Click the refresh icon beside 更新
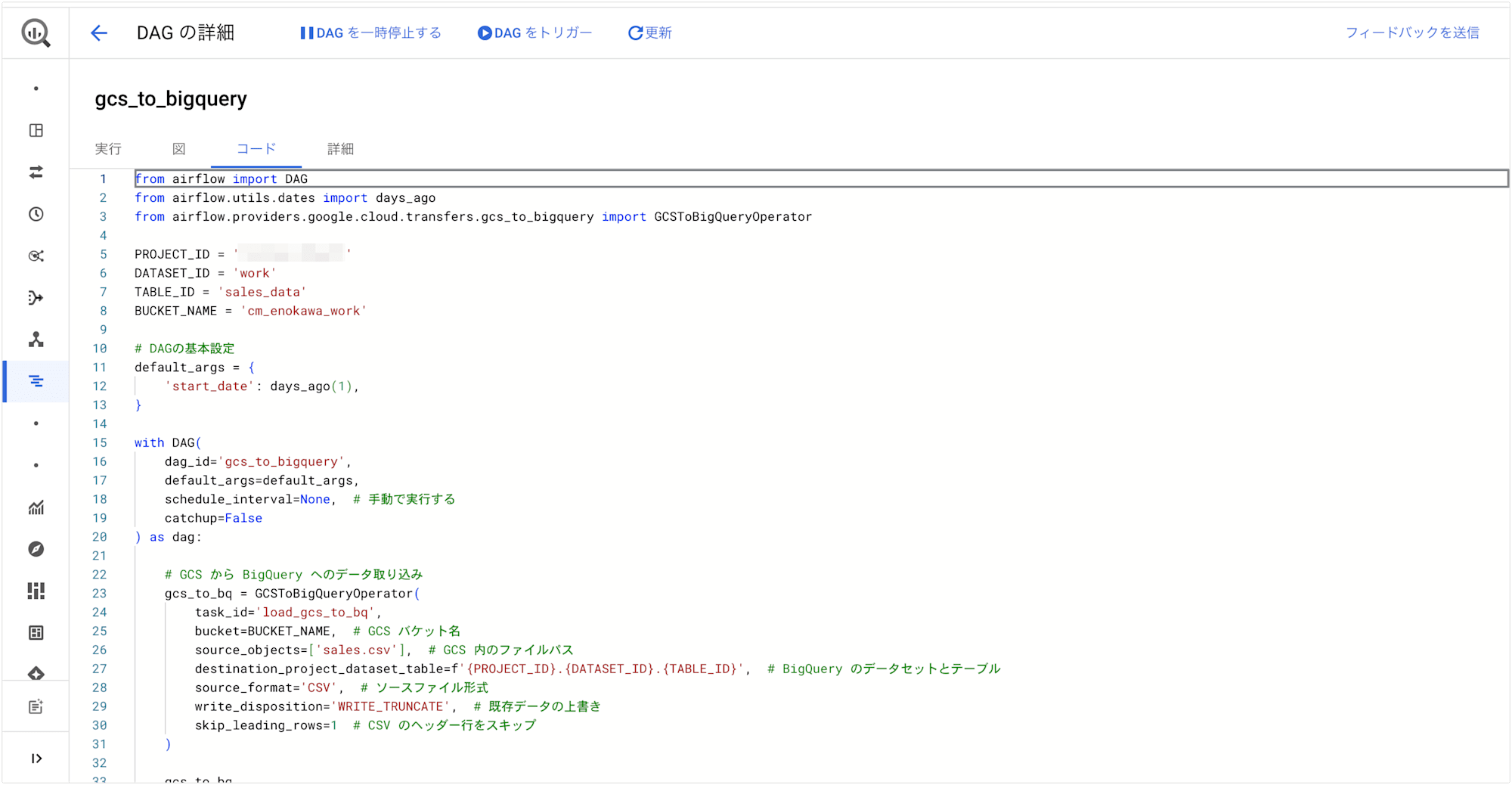This screenshot has height=785, width=1512. pos(635,33)
